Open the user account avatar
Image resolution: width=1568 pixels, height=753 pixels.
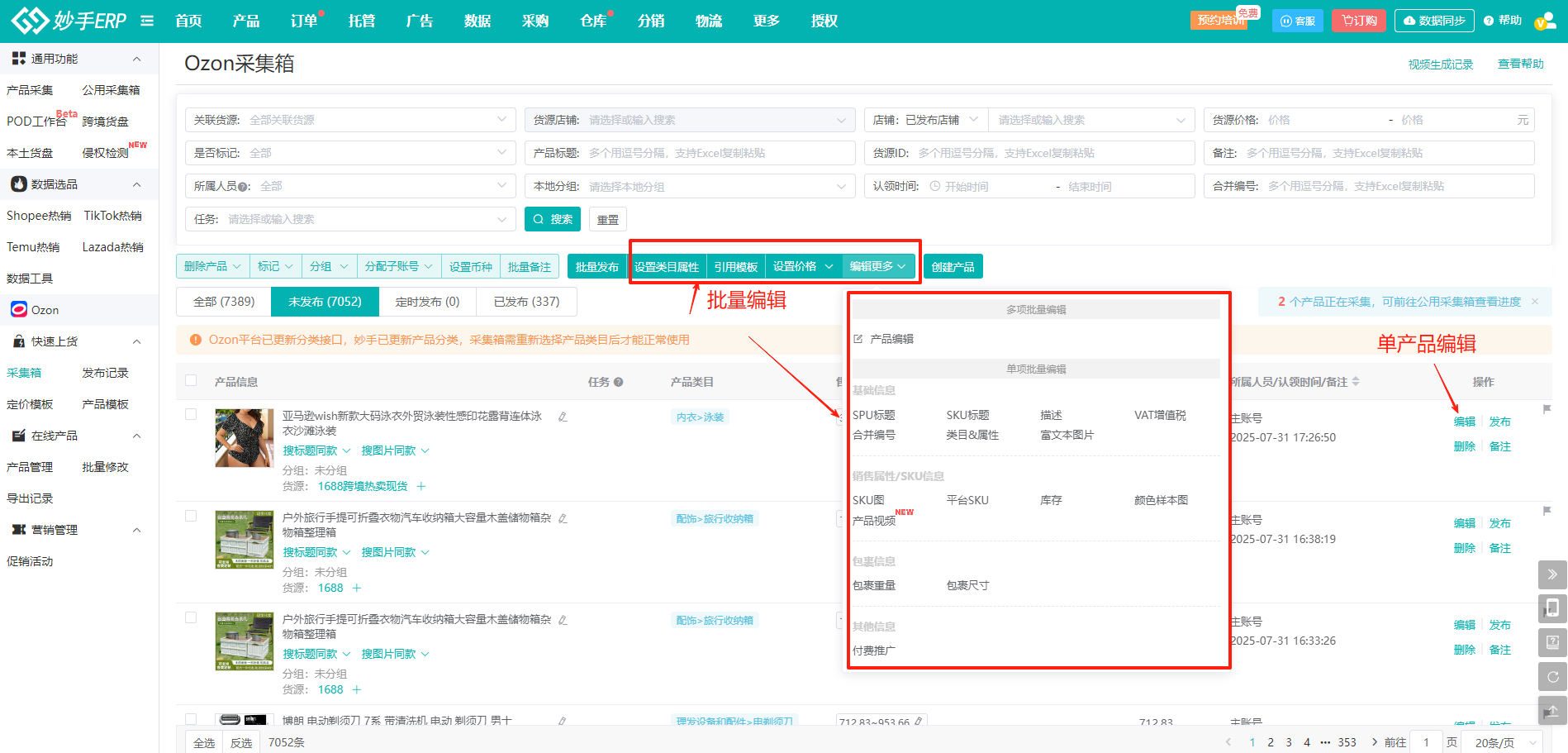1545,21
